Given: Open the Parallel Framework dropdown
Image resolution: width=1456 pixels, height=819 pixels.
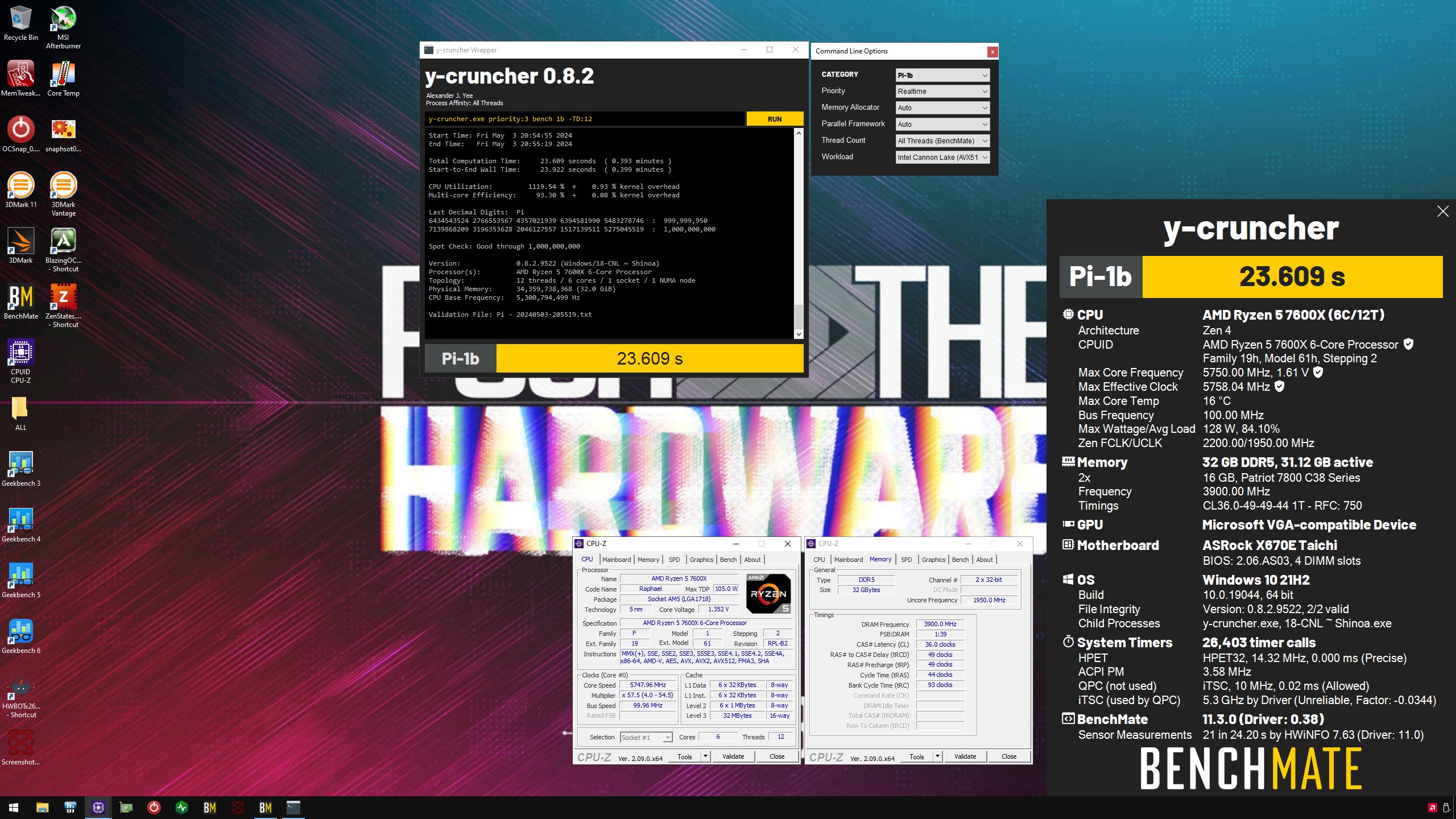Looking at the screenshot, I should point(942,125).
